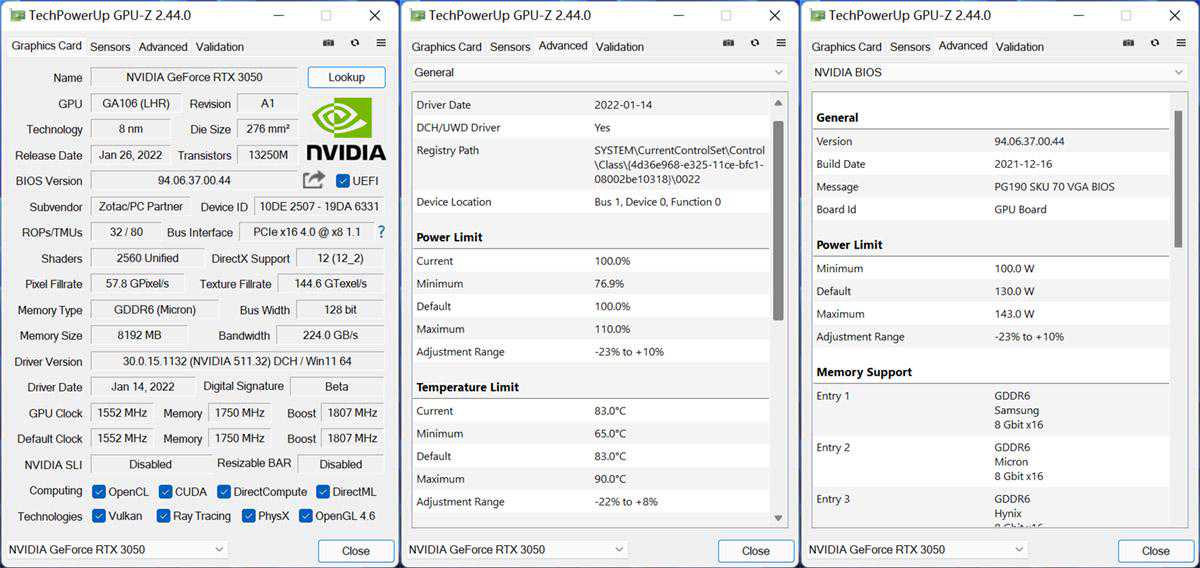Viewport: 1200px width, 568px height.
Task: Open GPU selector dropdown in left window
Action: point(117,549)
